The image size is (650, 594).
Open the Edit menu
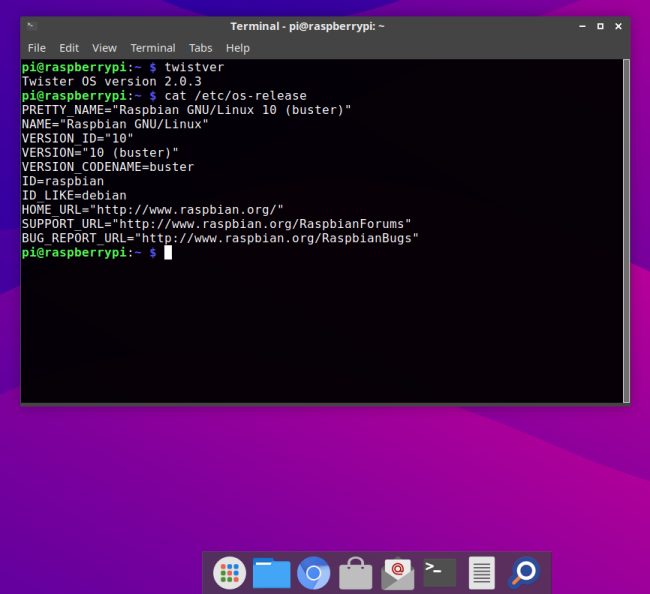tap(69, 48)
